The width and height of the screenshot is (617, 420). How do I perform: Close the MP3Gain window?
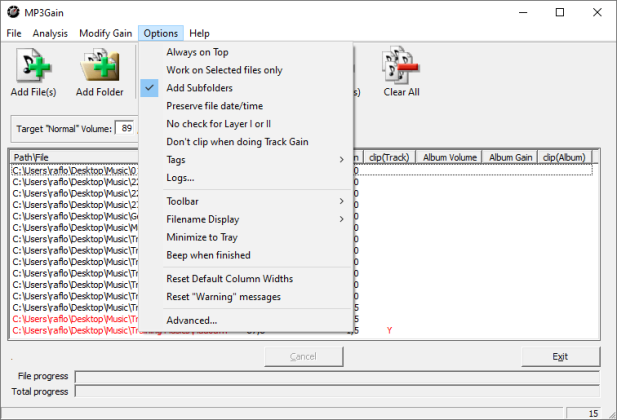click(597, 13)
